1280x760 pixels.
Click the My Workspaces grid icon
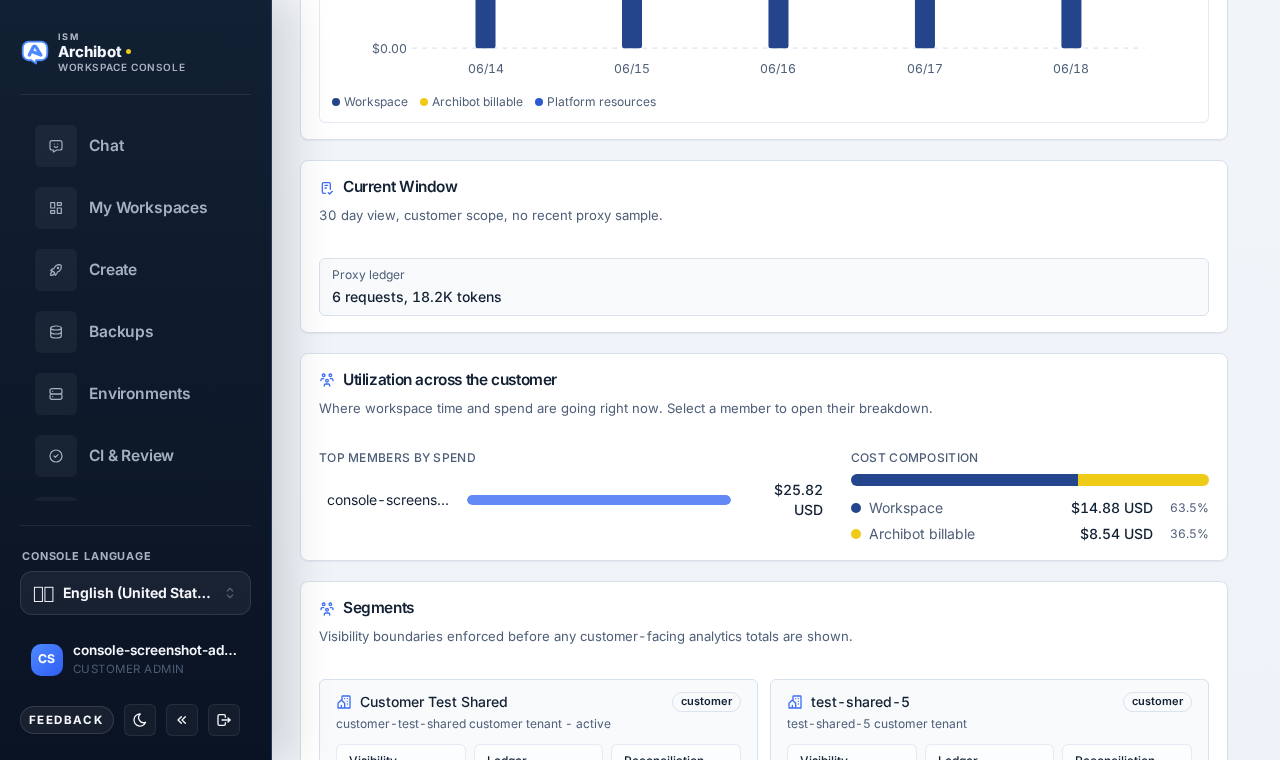pyautogui.click(x=56, y=208)
